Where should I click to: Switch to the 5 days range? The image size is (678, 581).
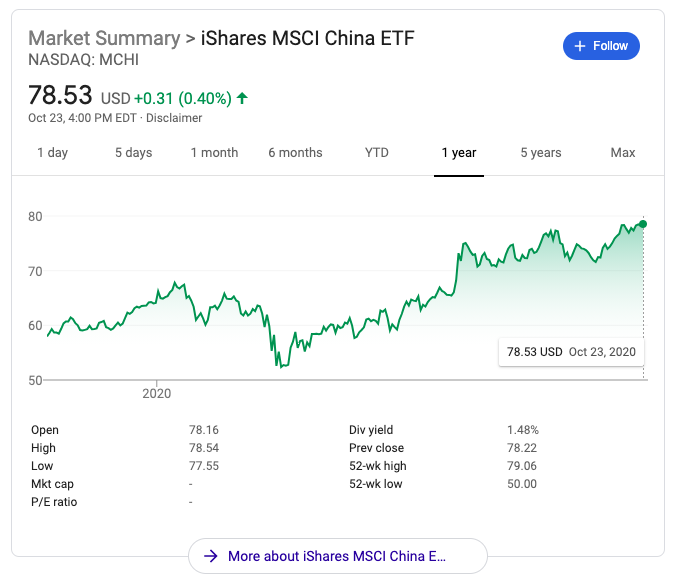point(133,153)
